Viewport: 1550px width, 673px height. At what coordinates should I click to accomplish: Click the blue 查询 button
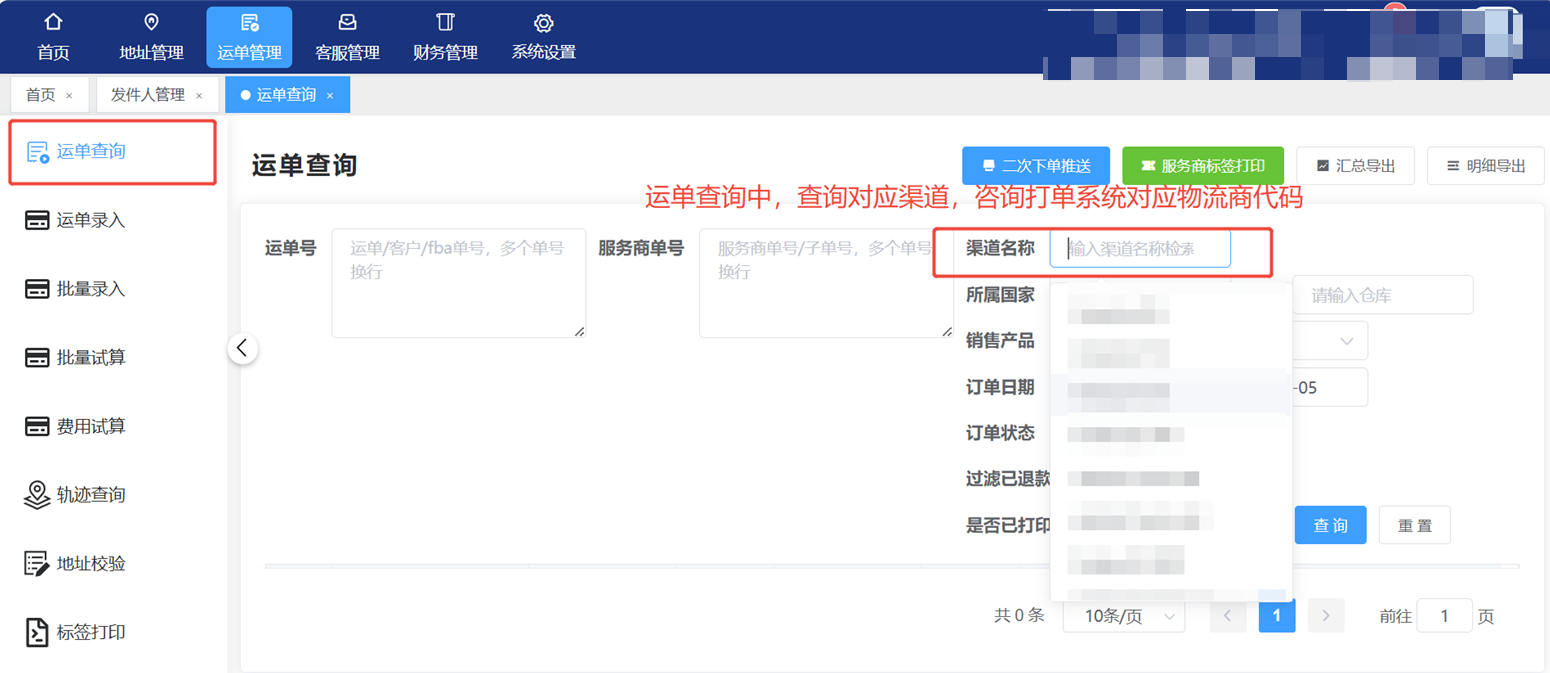point(1331,525)
